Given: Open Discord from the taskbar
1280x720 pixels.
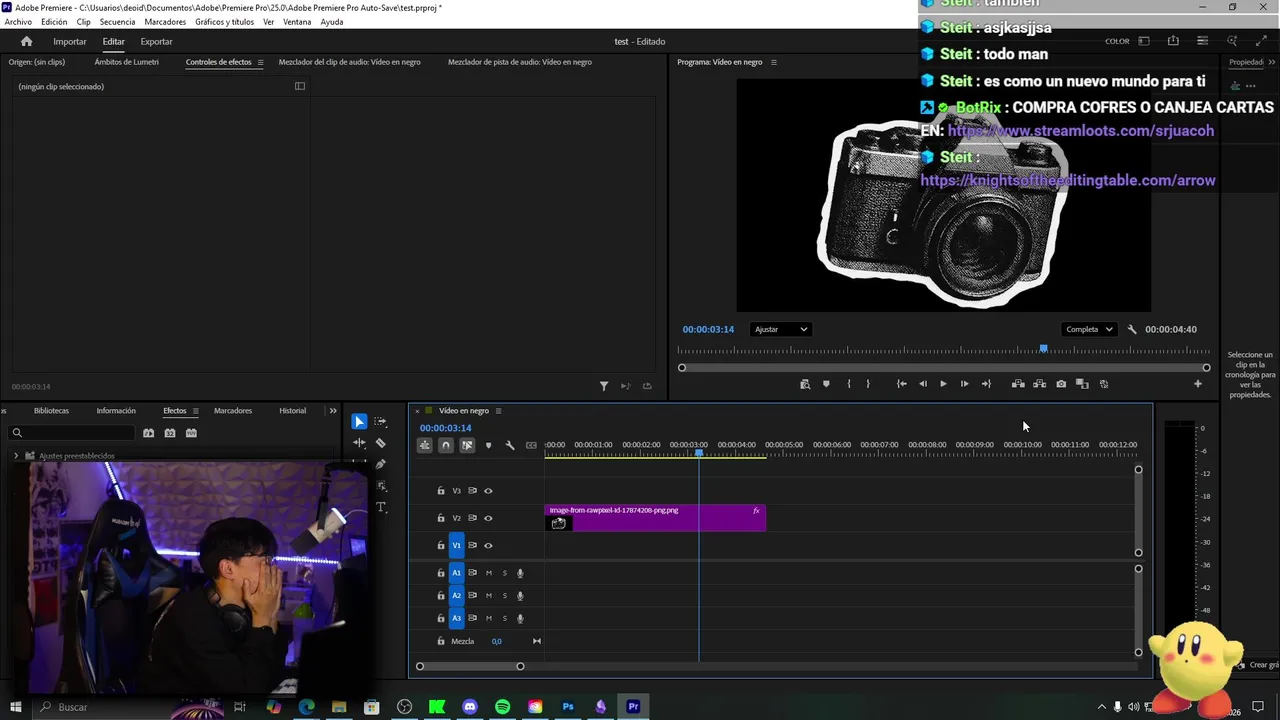Looking at the screenshot, I should (x=470, y=707).
